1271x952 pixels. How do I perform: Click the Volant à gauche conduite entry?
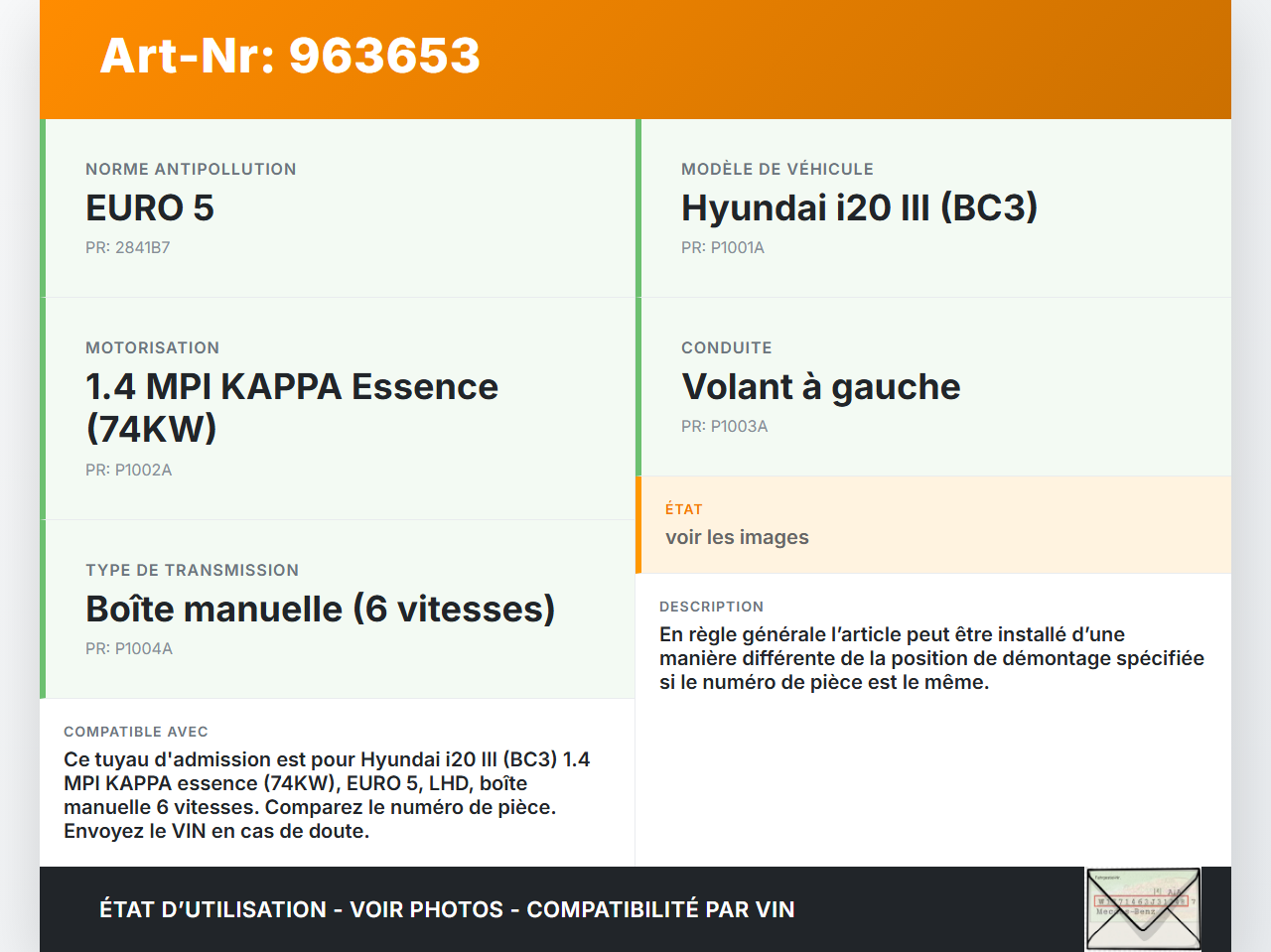tap(821, 386)
